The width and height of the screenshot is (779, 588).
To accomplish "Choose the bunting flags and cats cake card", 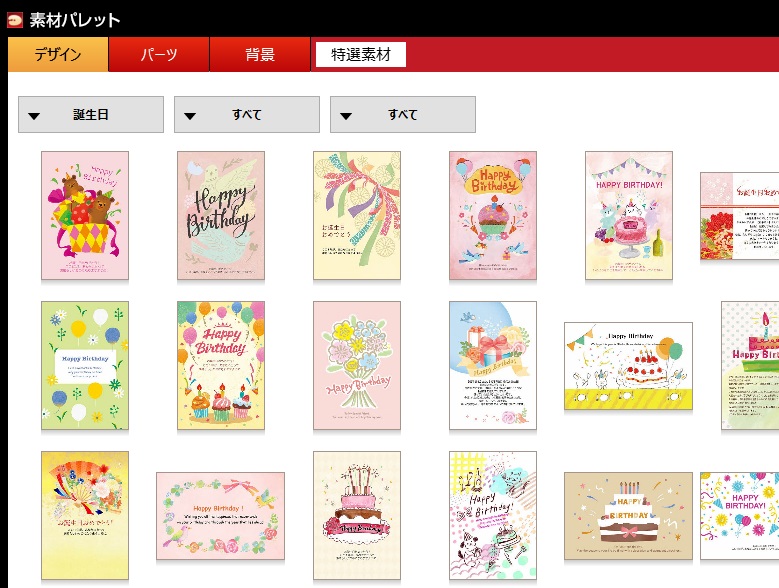I will pos(629,215).
